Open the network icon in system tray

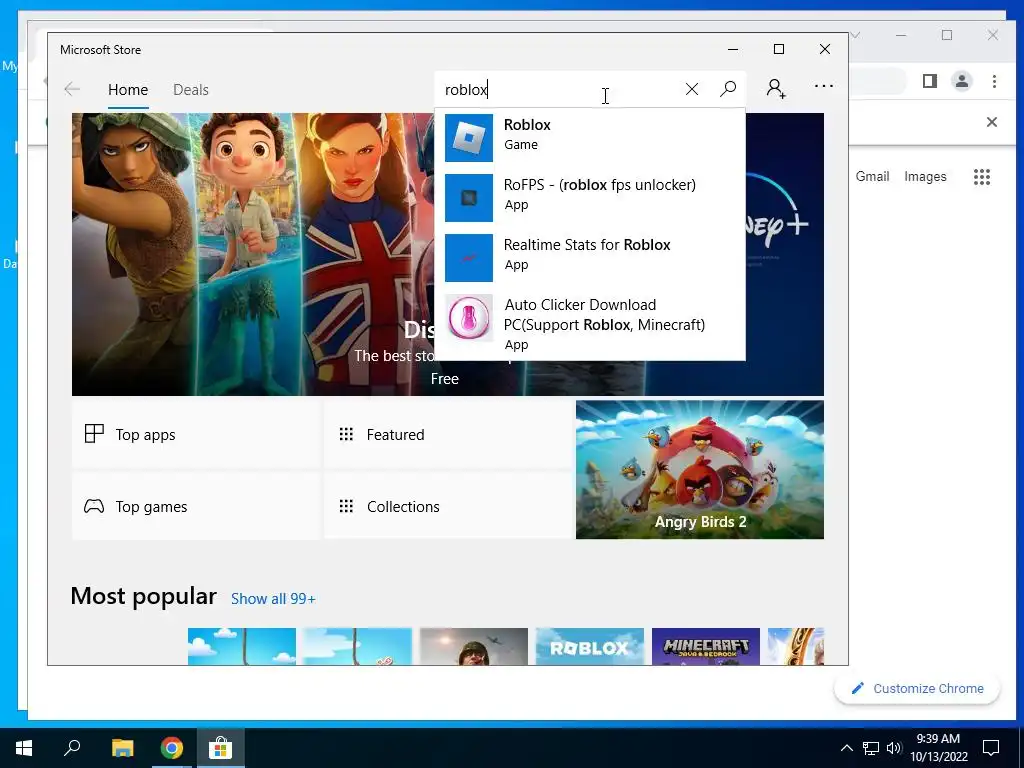(x=871, y=748)
